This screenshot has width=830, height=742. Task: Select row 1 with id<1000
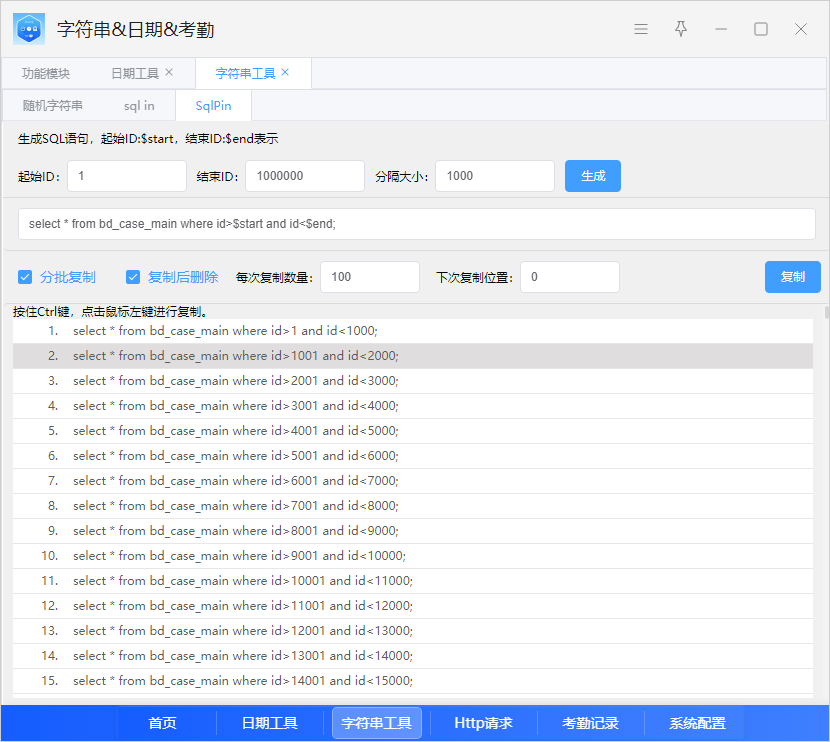click(413, 331)
